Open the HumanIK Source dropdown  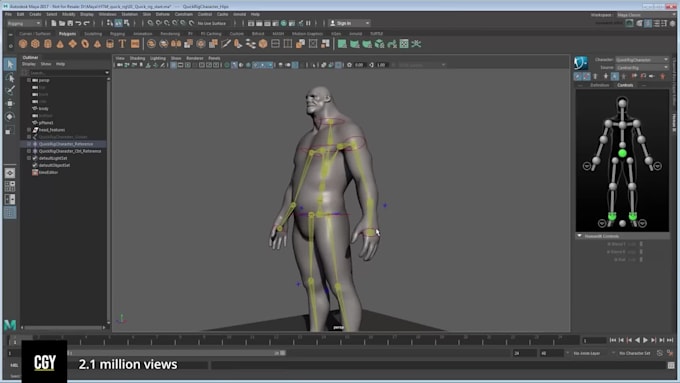tap(641, 67)
